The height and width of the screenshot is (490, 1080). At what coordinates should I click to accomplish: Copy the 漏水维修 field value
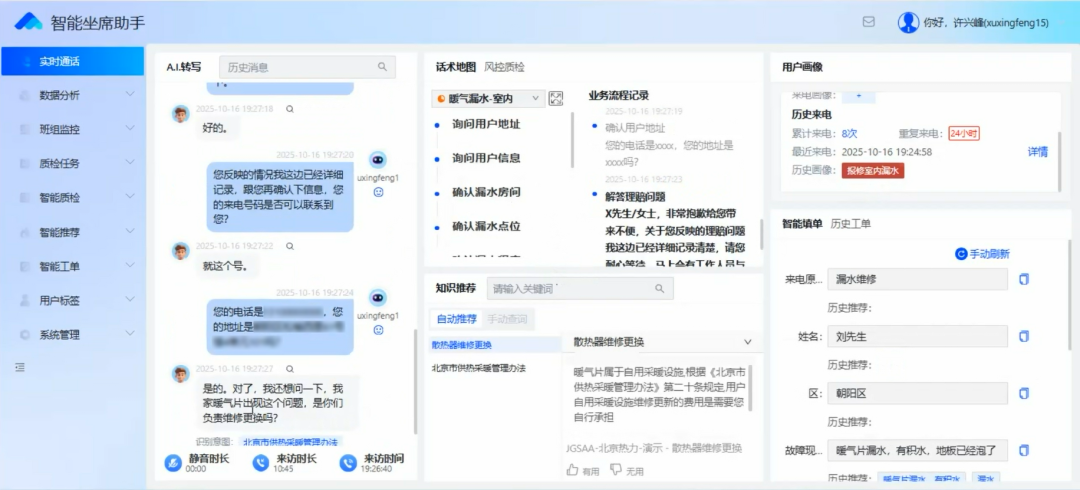1023,280
